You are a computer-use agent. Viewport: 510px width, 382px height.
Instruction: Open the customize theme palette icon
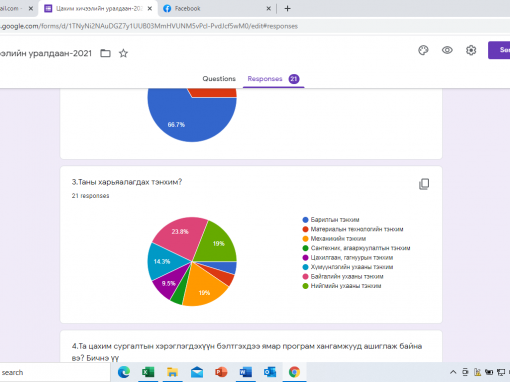(423, 50)
